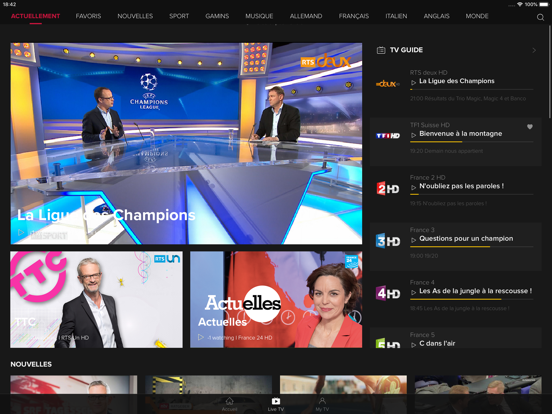This screenshot has height=414, width=552.
Task: Open the TV Guide calendar icon
Action: click(x=381, y=50)
